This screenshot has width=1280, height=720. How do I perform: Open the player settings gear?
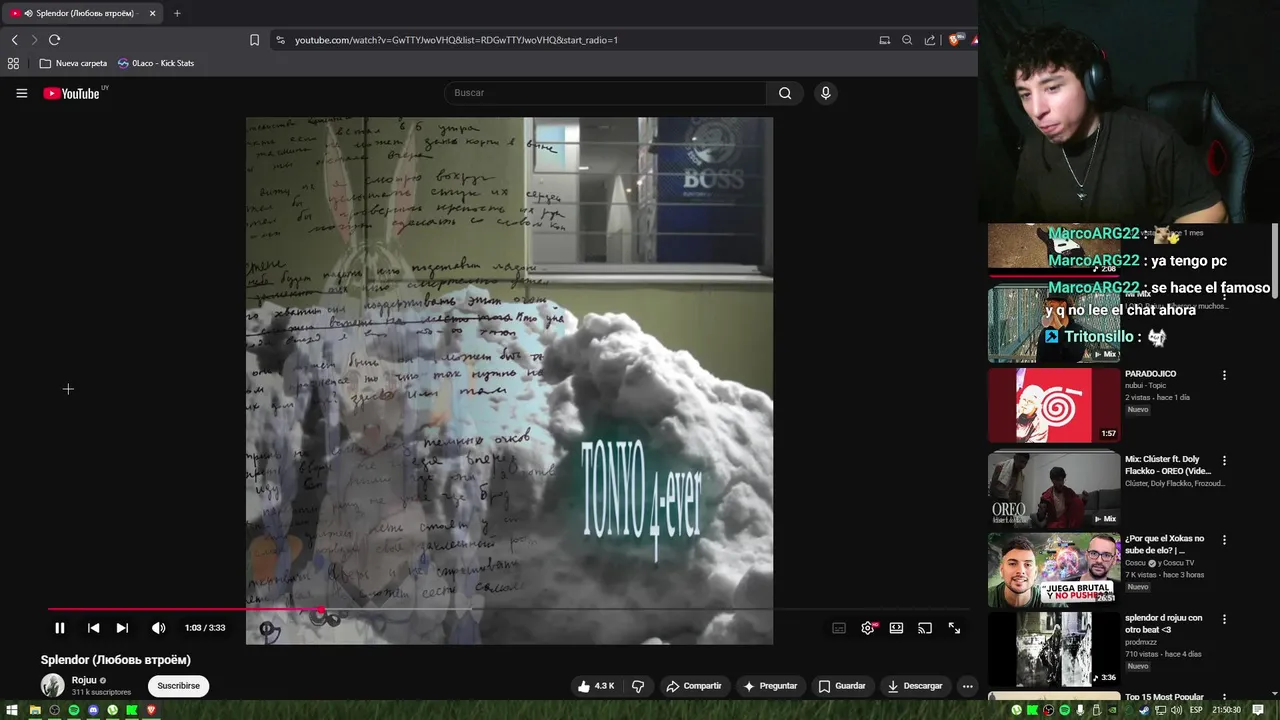click(868, 628)
